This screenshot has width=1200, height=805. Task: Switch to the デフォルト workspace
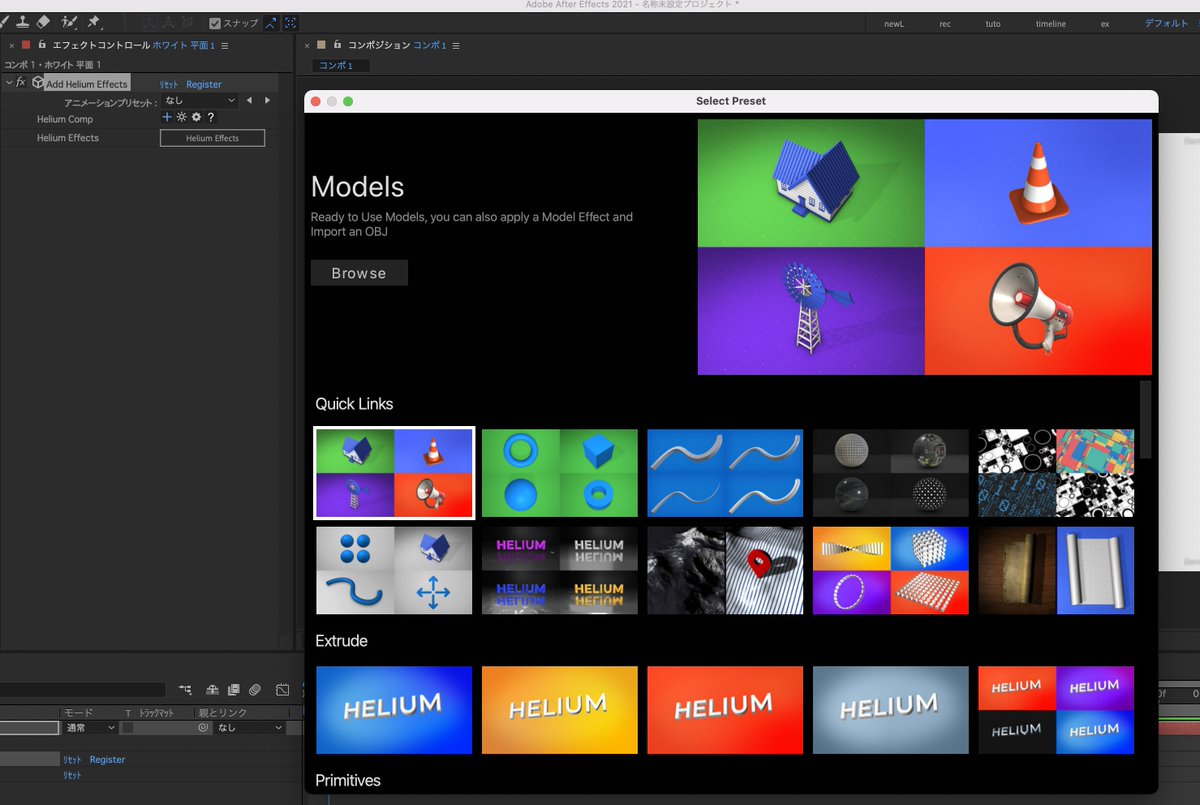tap(1167, 23)
